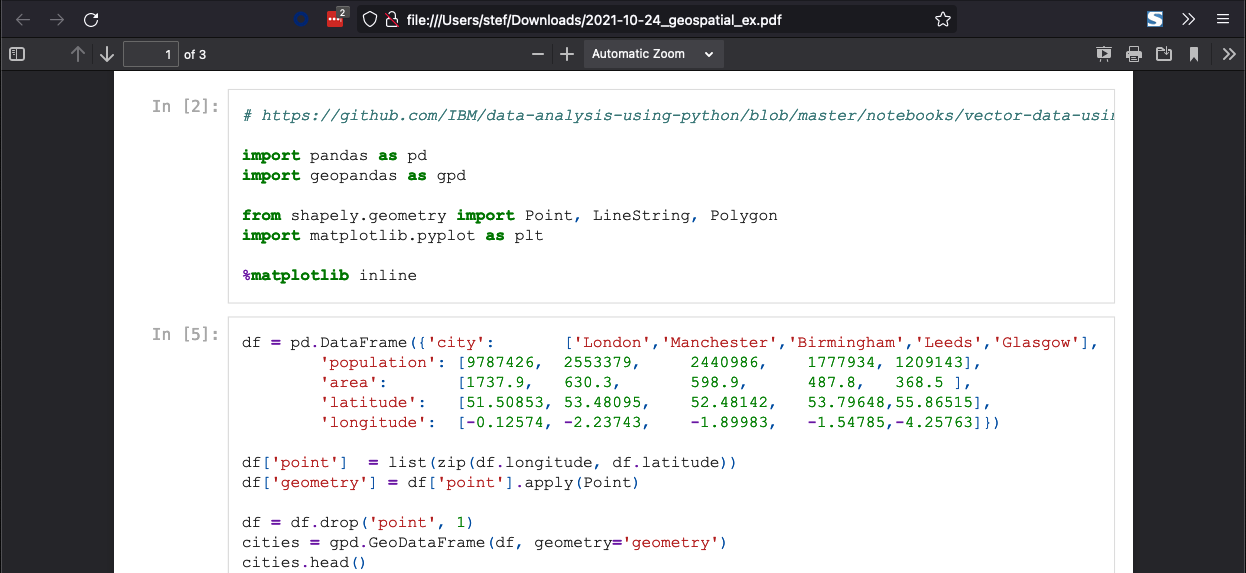The image size is (1246, 573).
Task: Zoom in the PDF with plus
Action: coord(567,54)
